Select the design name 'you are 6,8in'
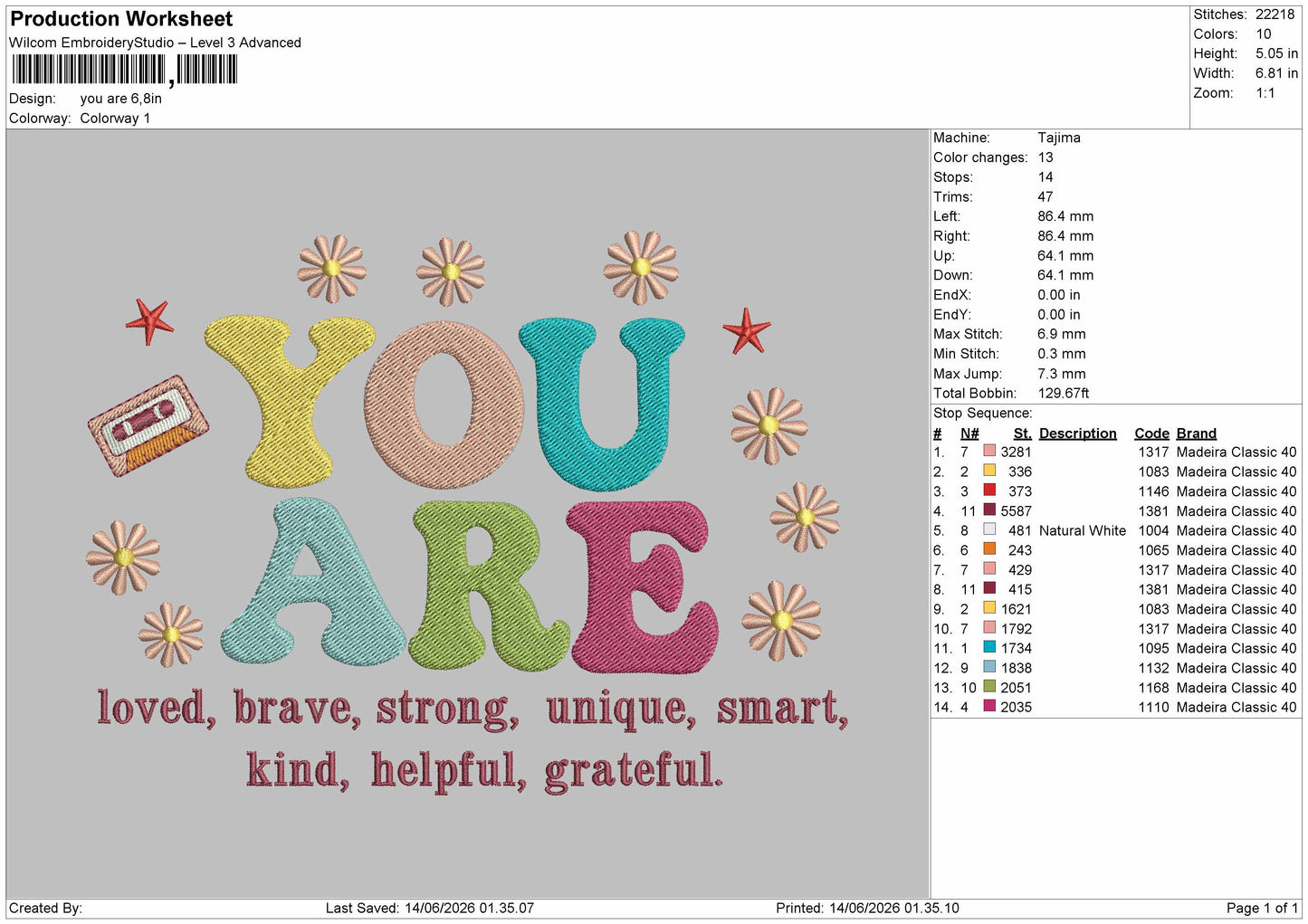Screen dimensions: 1308x924 pos(121,99)
